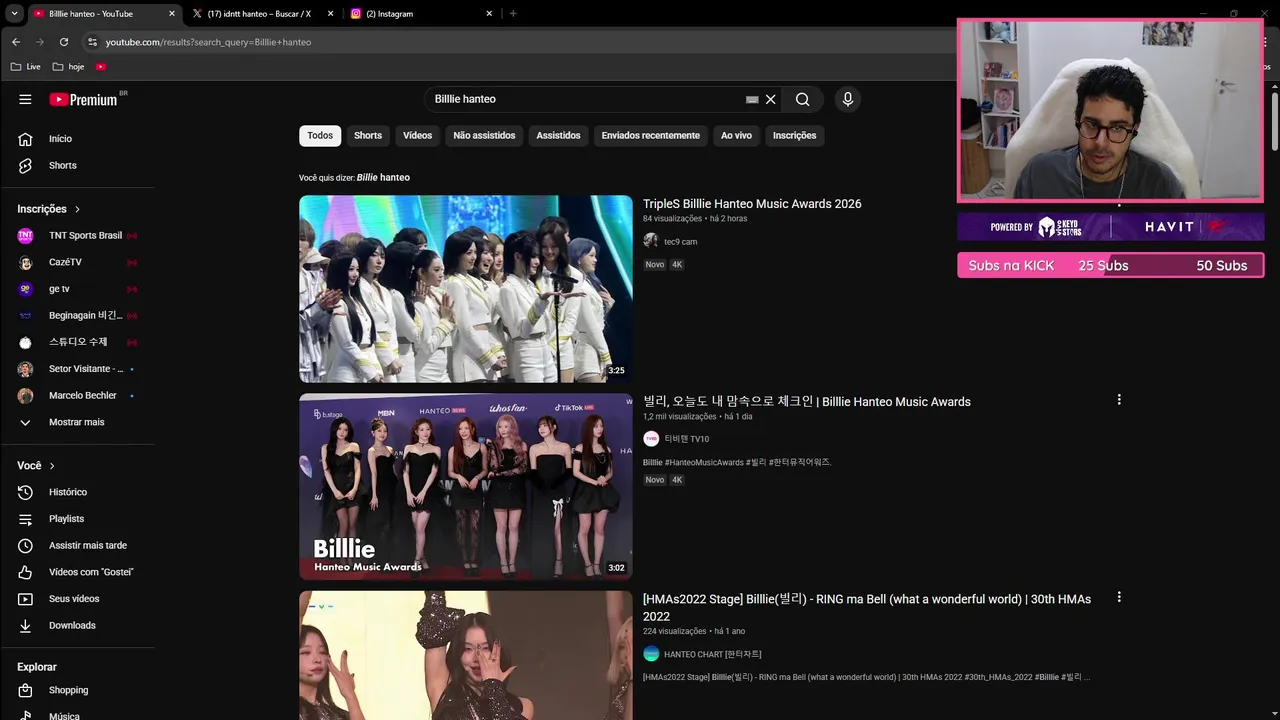Open HANTEO CHART channel link
The image size is (1280, 720).
(713, 654)
